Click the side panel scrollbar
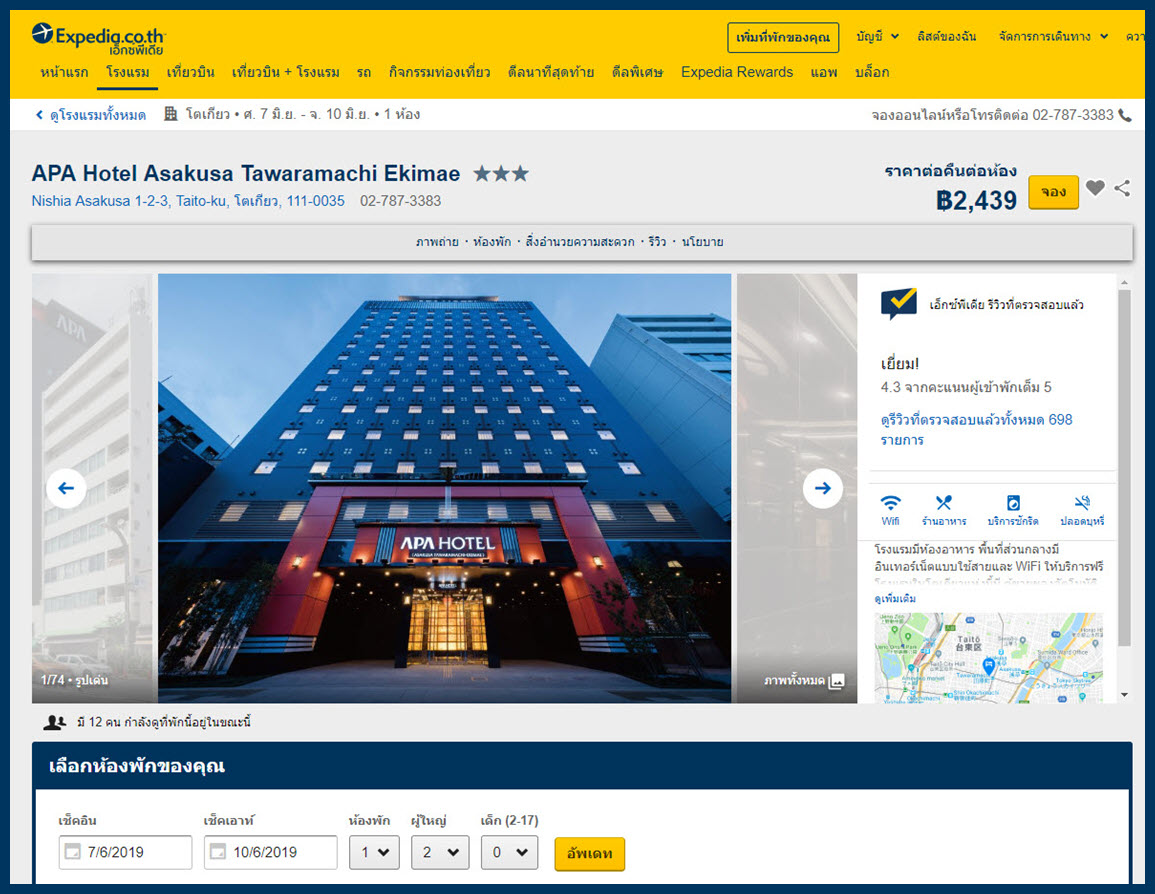 [x=1124, y=468]
